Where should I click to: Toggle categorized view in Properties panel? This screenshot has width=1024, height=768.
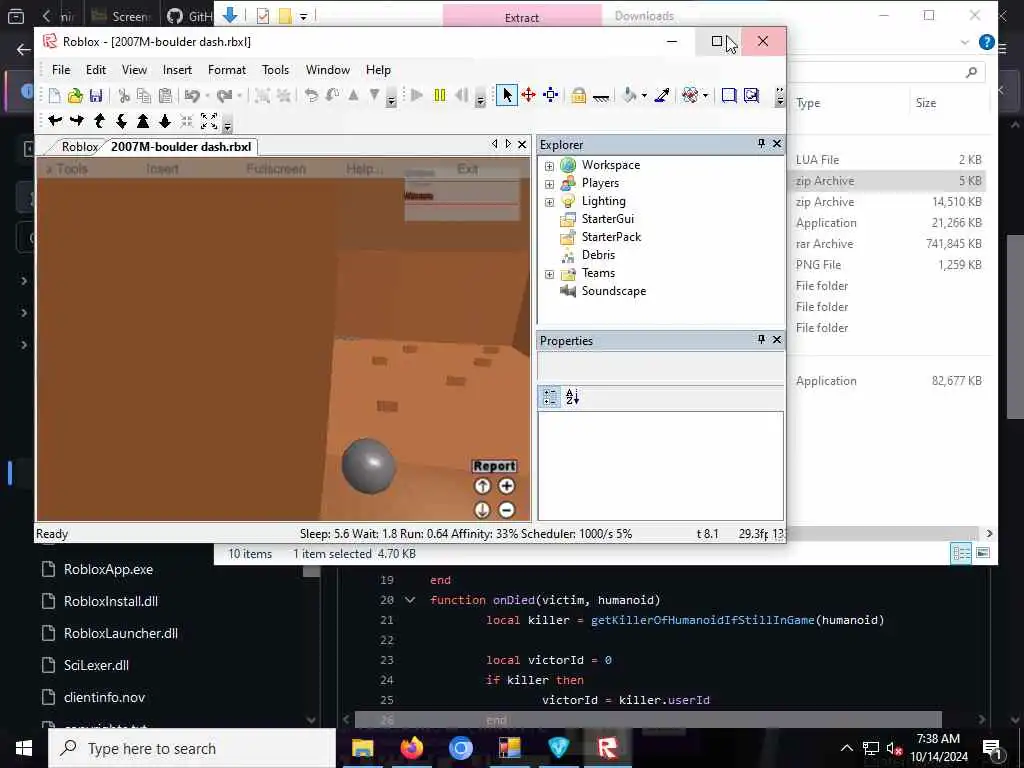(551, 397)
